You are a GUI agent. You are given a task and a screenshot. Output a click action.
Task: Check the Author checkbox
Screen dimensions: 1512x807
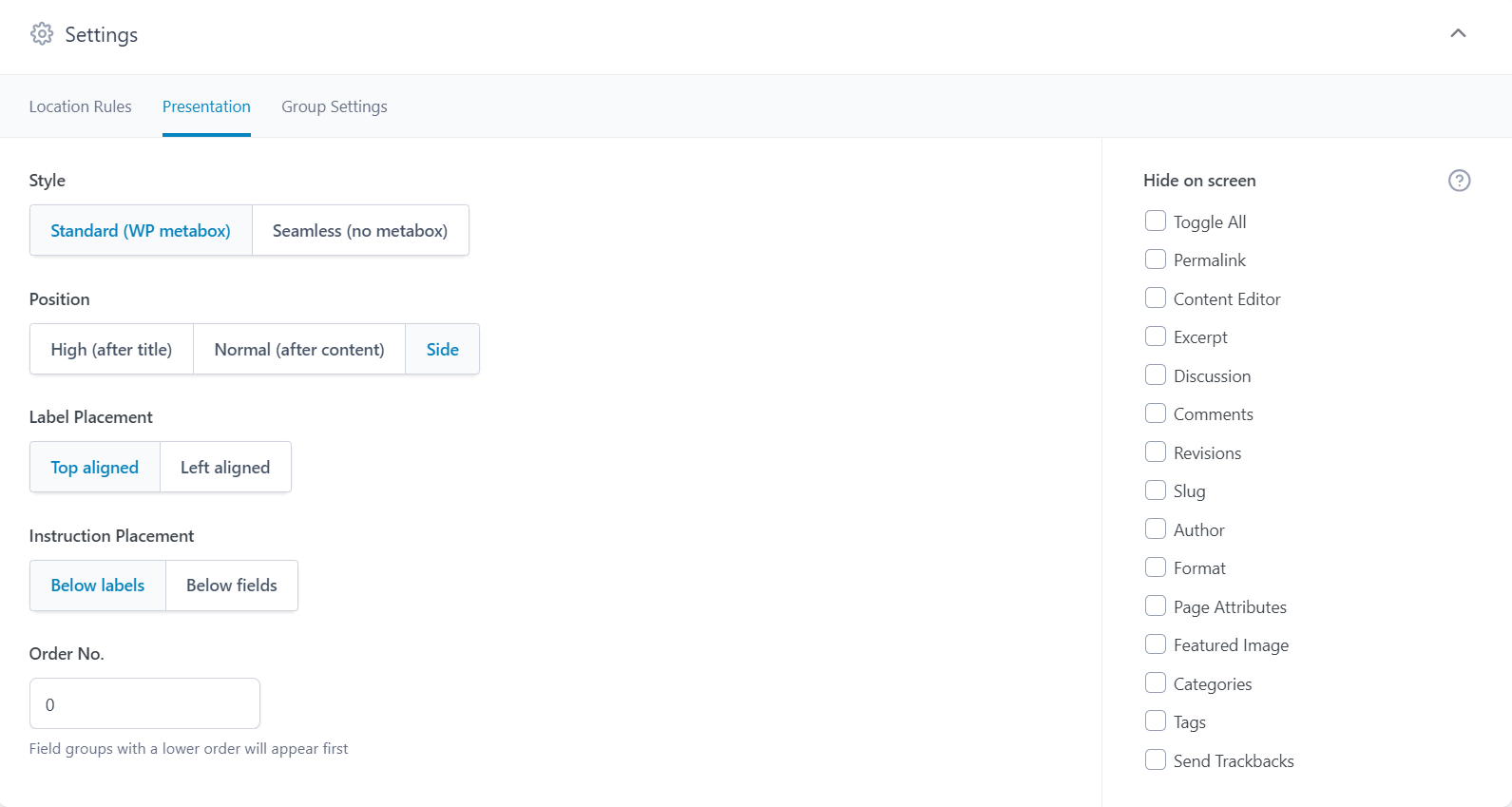coord(1156,528)
